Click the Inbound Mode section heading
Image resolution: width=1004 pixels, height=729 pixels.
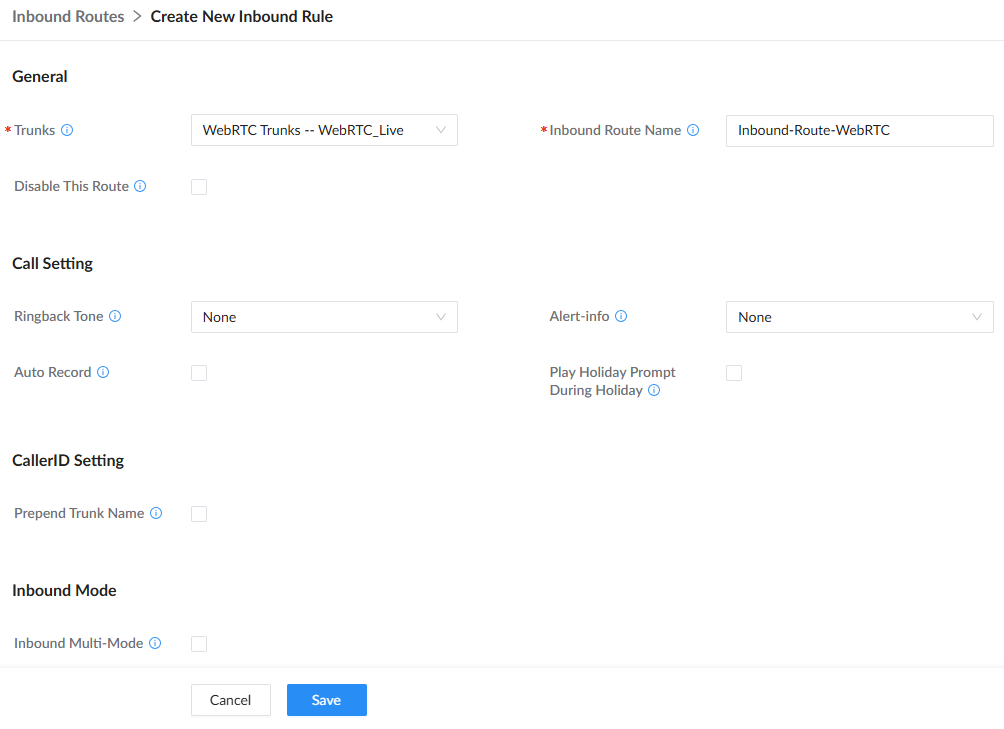(64, 591)
